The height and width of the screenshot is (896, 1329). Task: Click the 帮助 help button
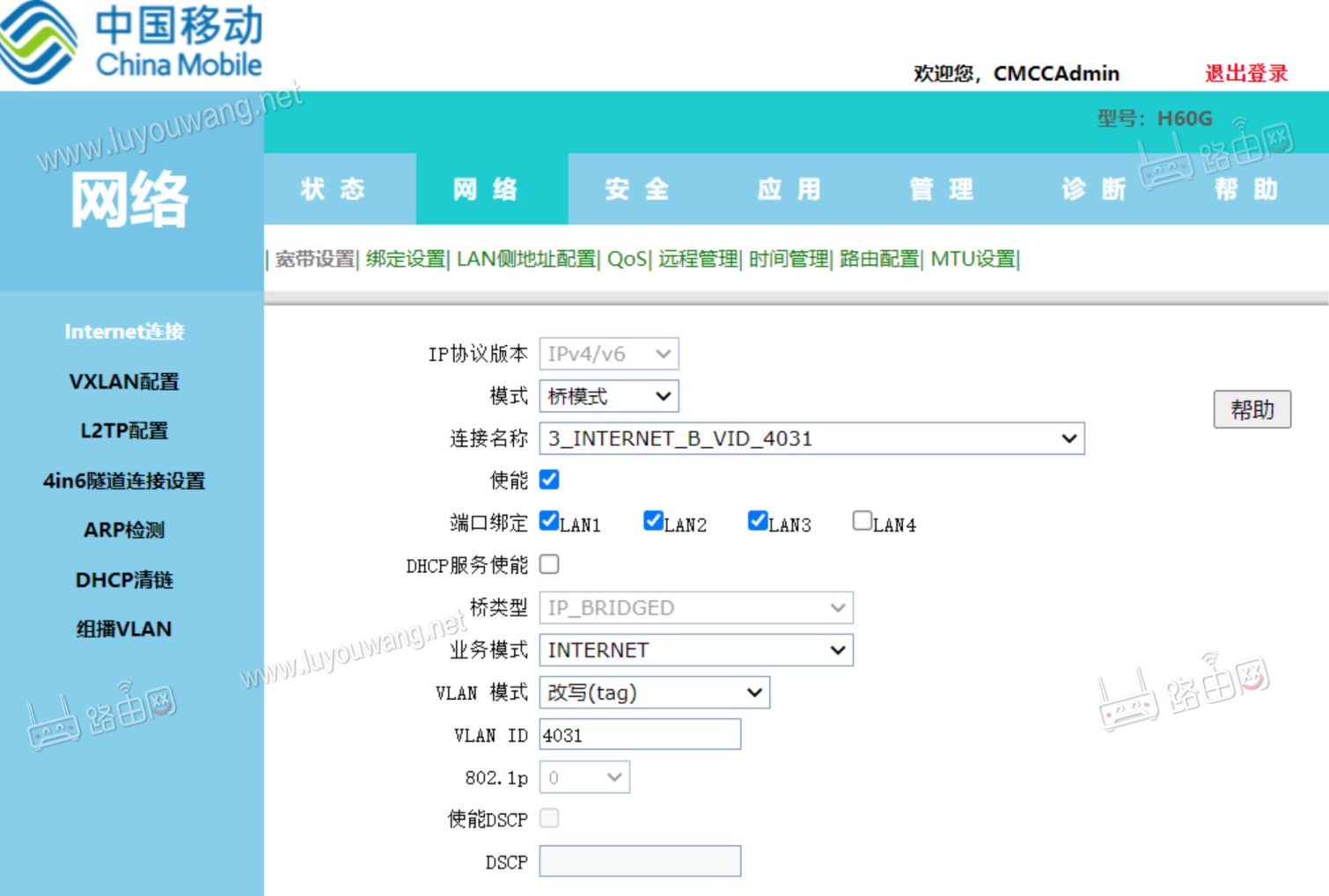(1252, 408)
